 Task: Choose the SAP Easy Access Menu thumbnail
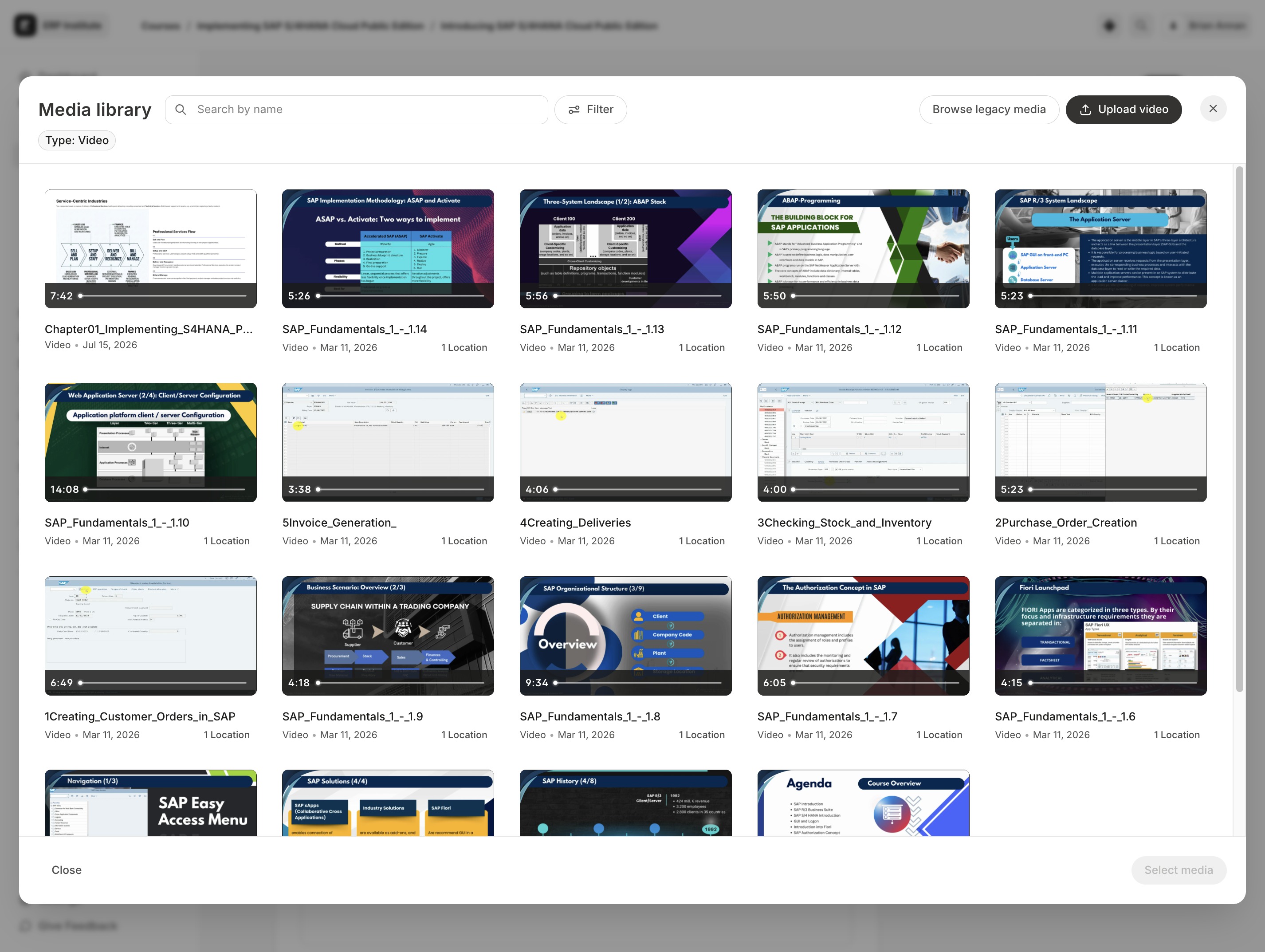point(150,803)
